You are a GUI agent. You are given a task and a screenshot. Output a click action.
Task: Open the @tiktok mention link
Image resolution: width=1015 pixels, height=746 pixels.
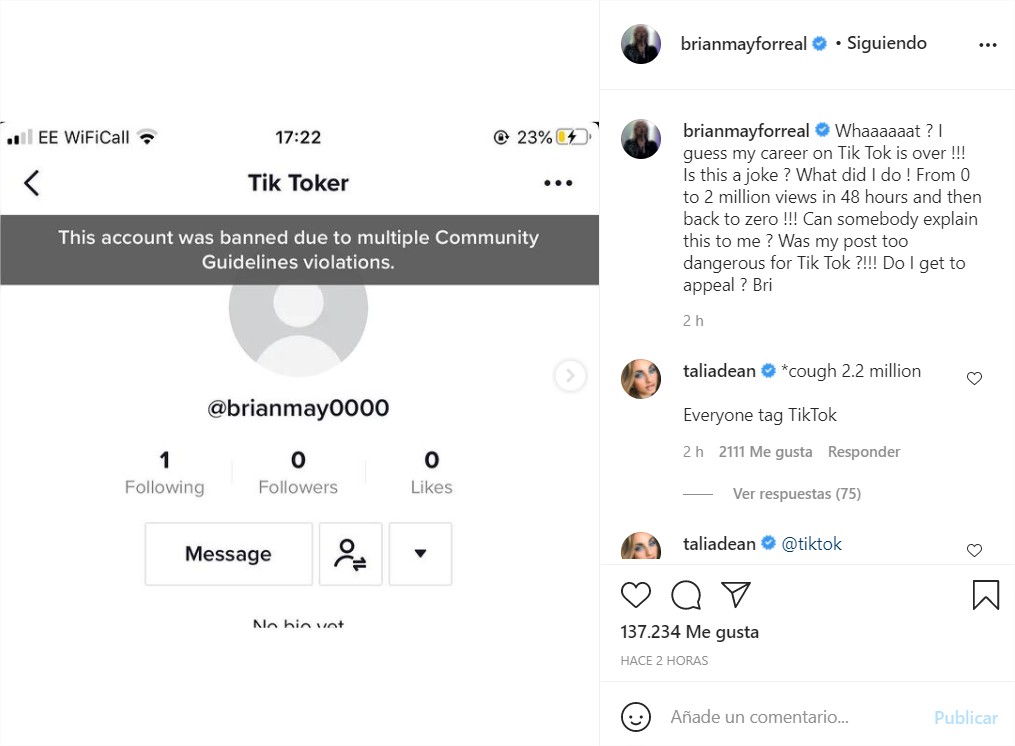811,544
